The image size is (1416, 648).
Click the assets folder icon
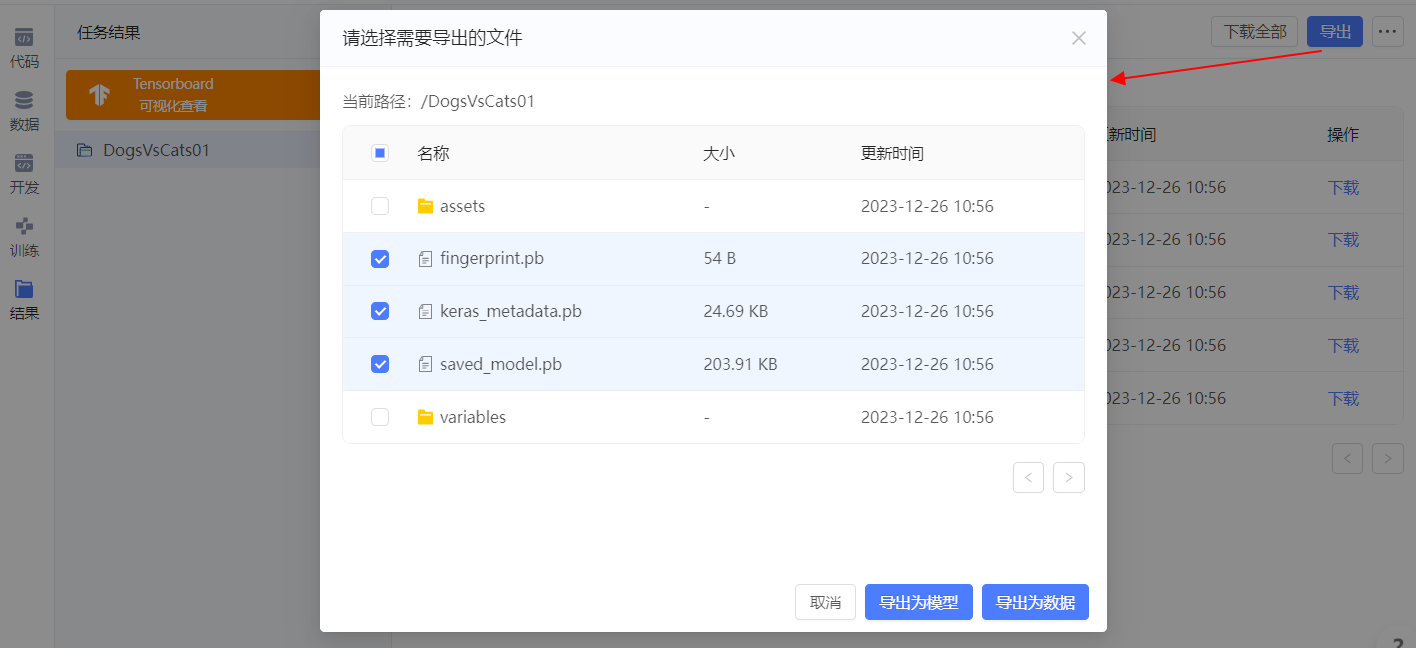425,206
